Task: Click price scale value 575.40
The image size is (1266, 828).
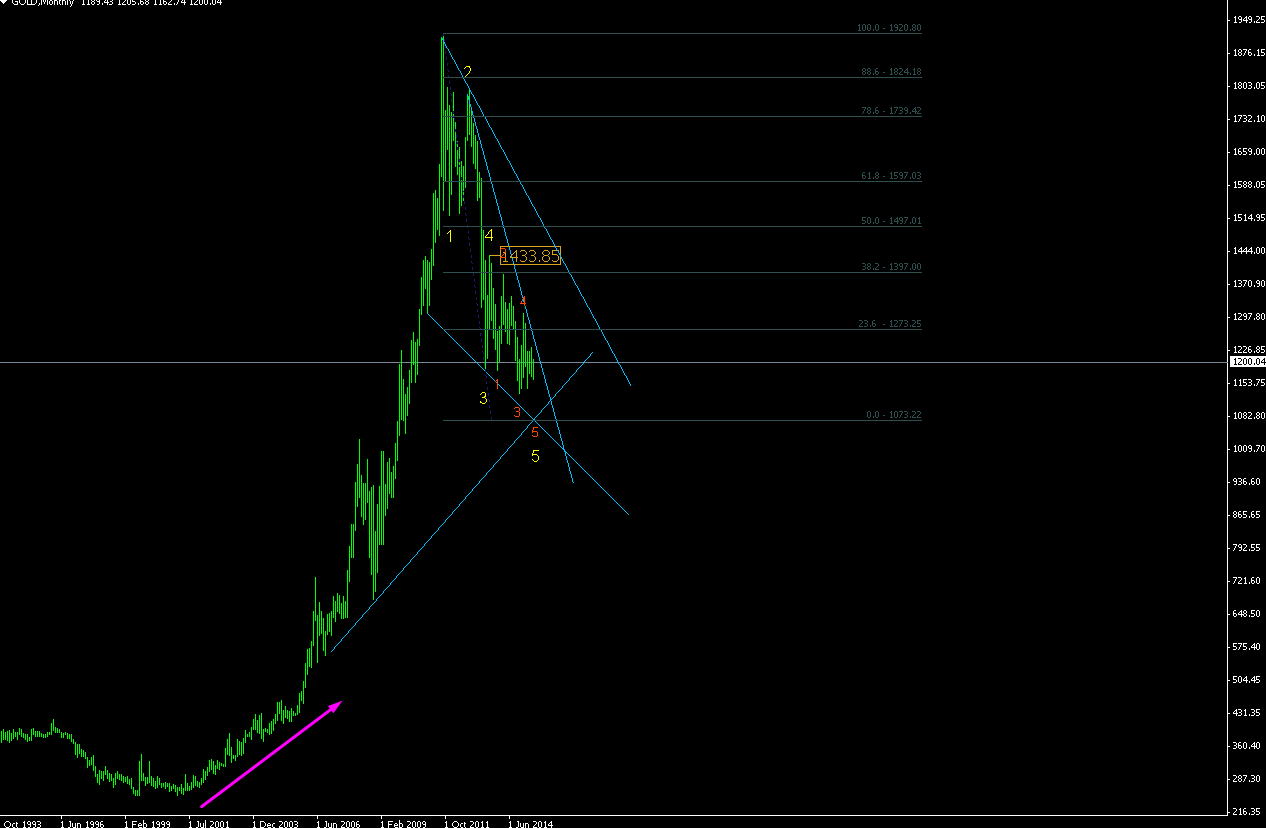Action: [x=1248, y=647]
